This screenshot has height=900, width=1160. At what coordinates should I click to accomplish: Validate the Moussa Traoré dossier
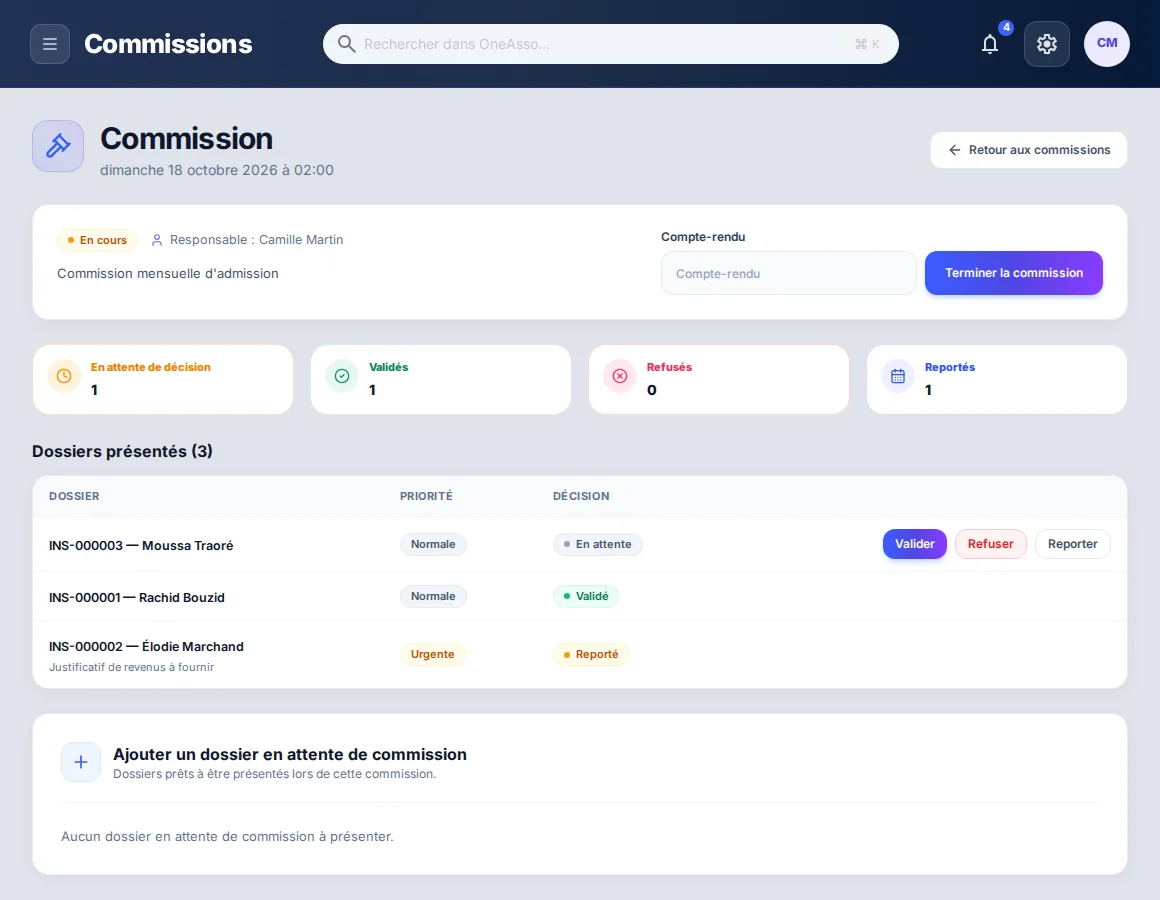click(x=914, y=544)
